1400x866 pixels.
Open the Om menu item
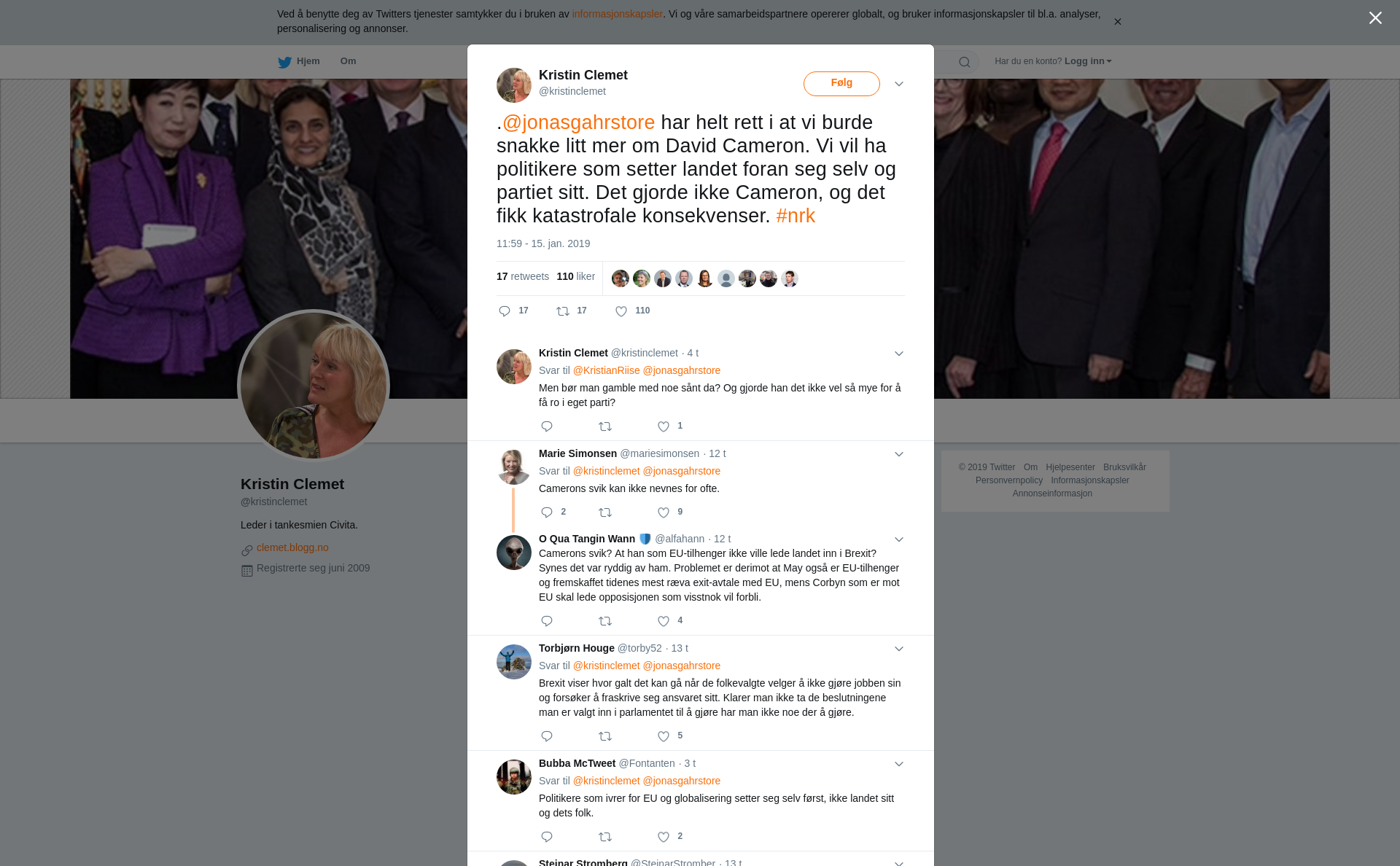pos(348,61)
